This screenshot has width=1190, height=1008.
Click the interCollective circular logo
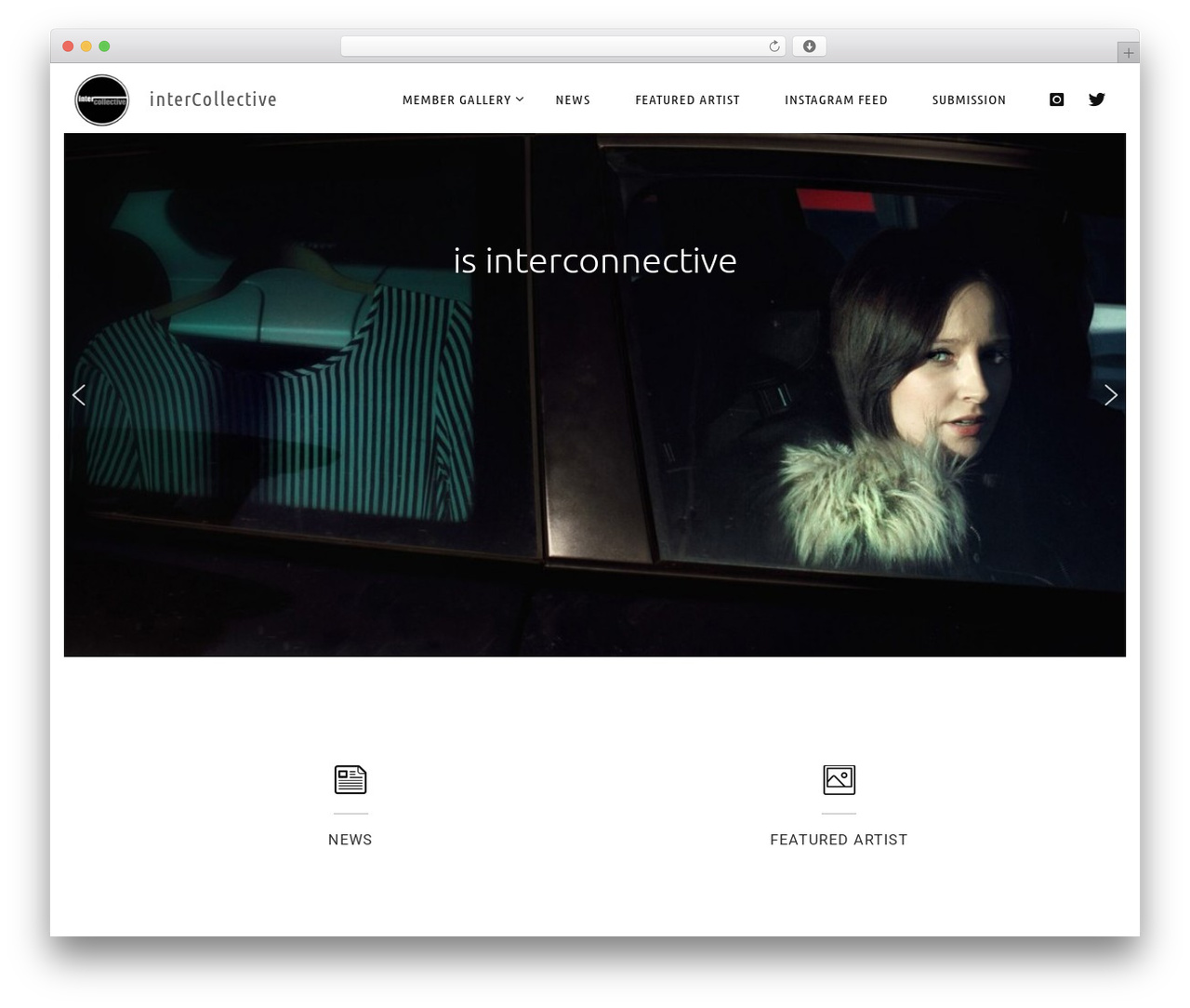[101, 100]
